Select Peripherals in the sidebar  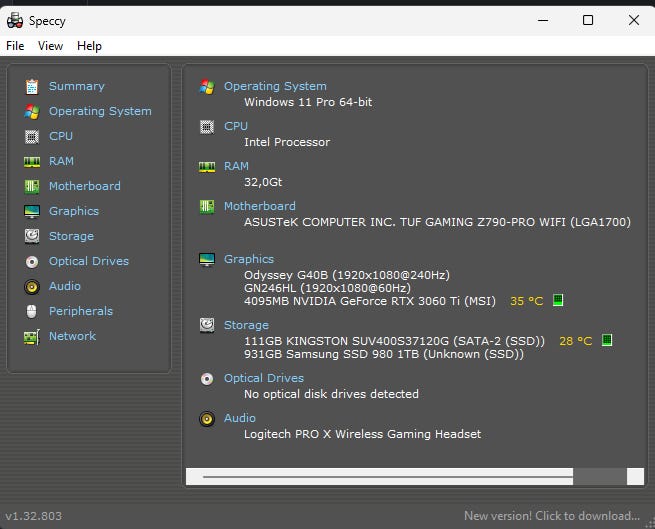point(81,311)
